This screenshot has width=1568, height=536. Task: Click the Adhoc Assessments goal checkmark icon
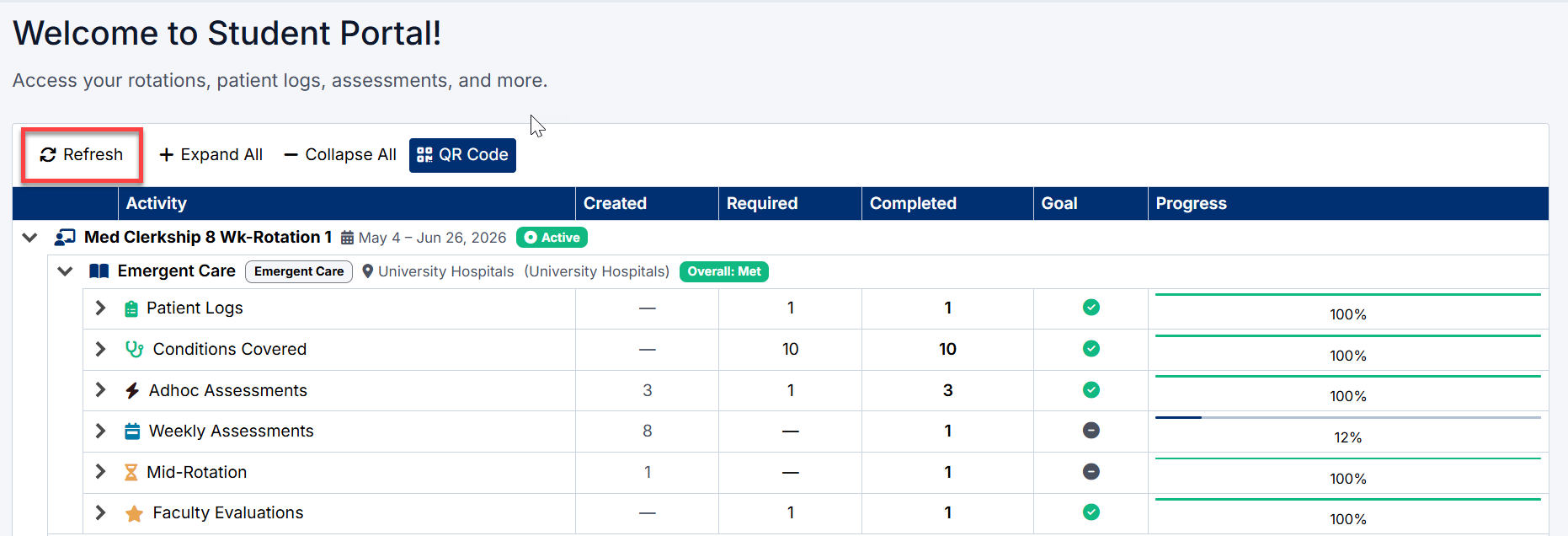pos(1091,389)
